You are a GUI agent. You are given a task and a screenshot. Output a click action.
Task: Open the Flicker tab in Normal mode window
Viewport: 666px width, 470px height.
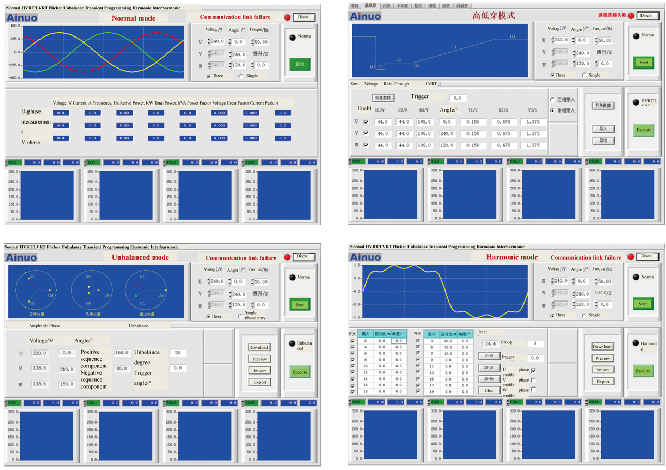coord(53,8)
